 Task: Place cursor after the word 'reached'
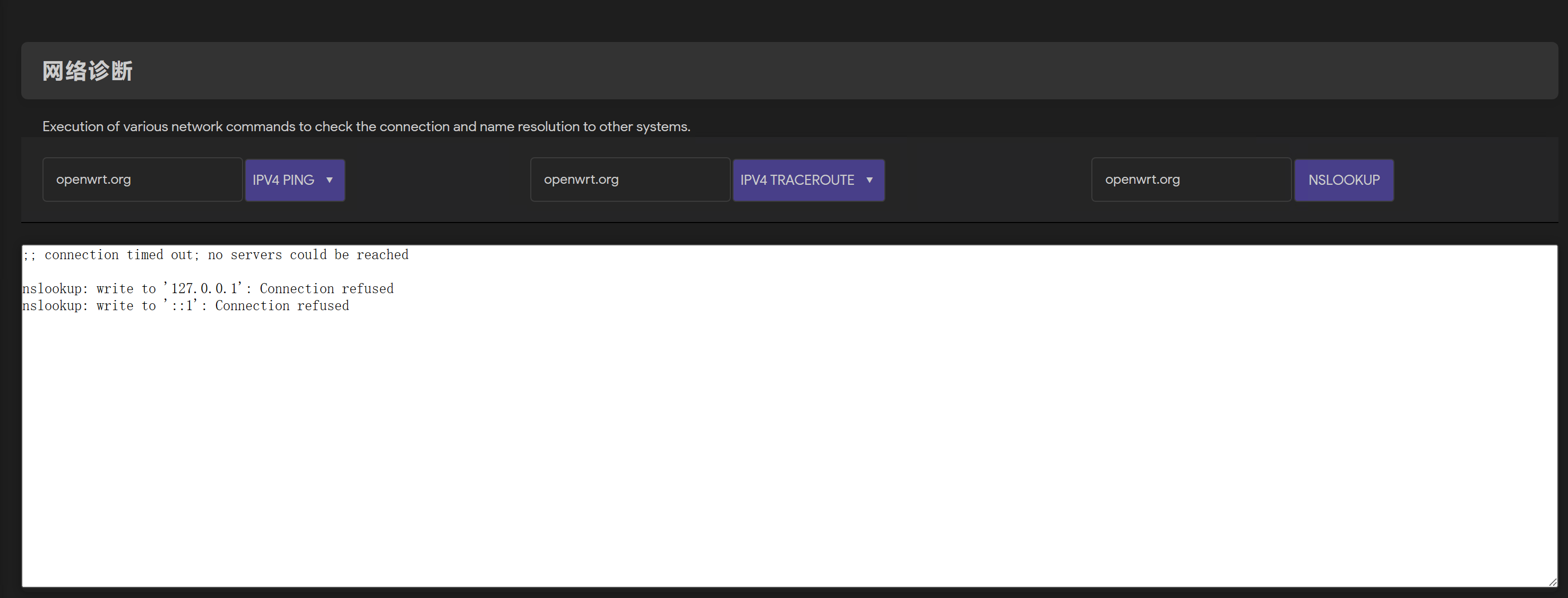(410, 255)
